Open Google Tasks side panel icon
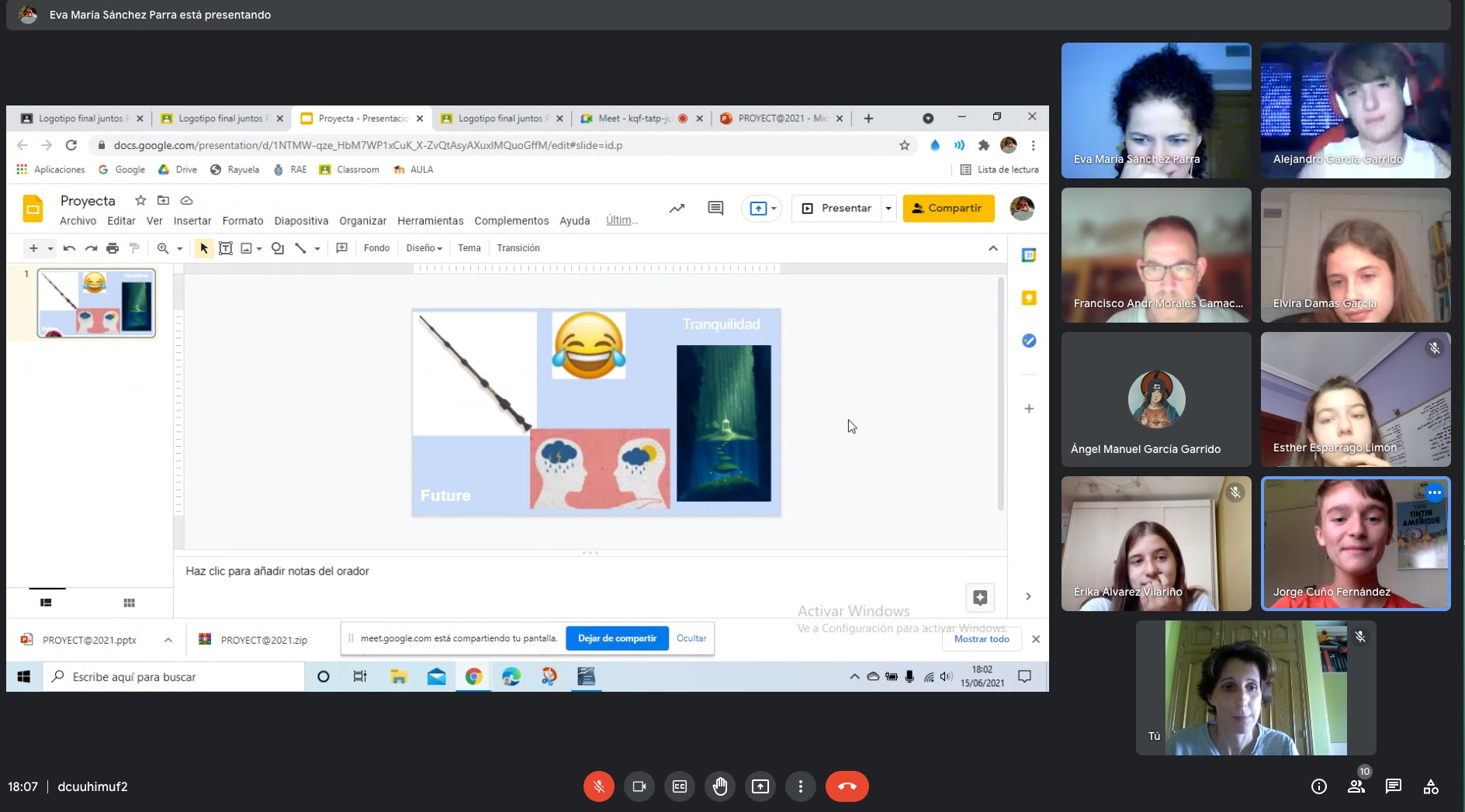 pos(1029,340)
